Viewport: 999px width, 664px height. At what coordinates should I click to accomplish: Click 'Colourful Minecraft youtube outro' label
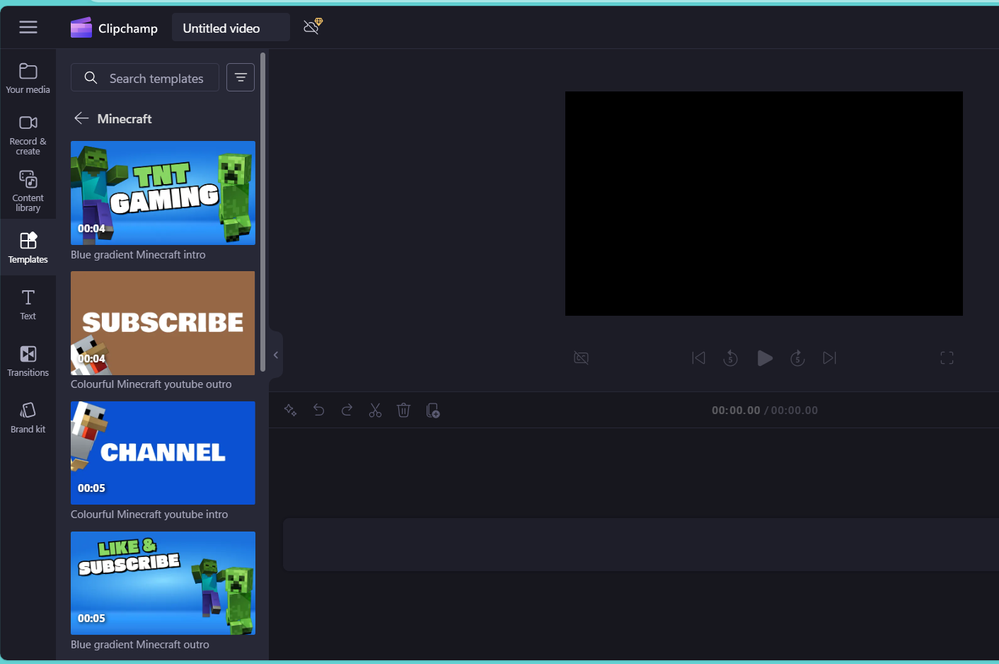point(151,384)
